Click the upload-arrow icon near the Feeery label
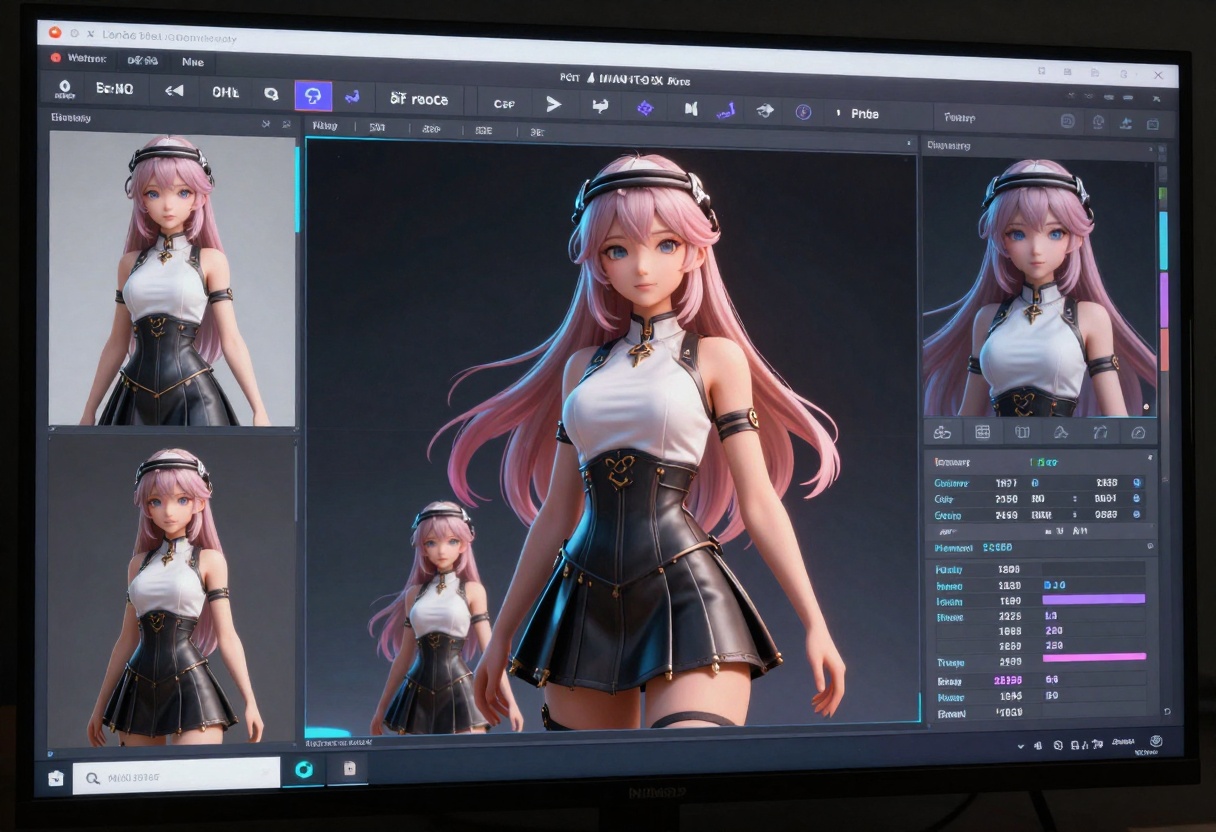The width and height of the screenshot is (1216, 832). 1125,123
